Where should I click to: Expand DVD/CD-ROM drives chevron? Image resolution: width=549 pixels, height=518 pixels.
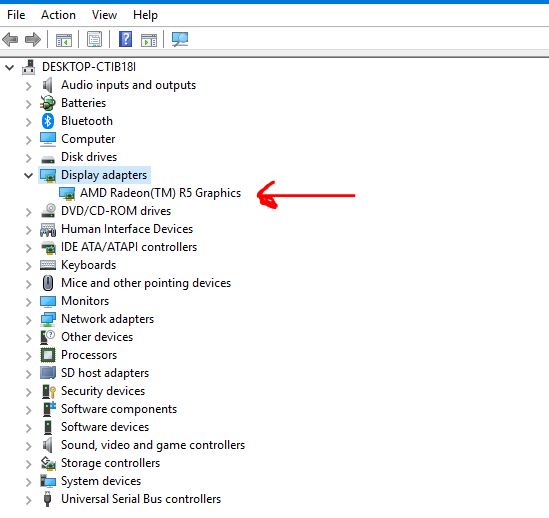click(29, 212)
